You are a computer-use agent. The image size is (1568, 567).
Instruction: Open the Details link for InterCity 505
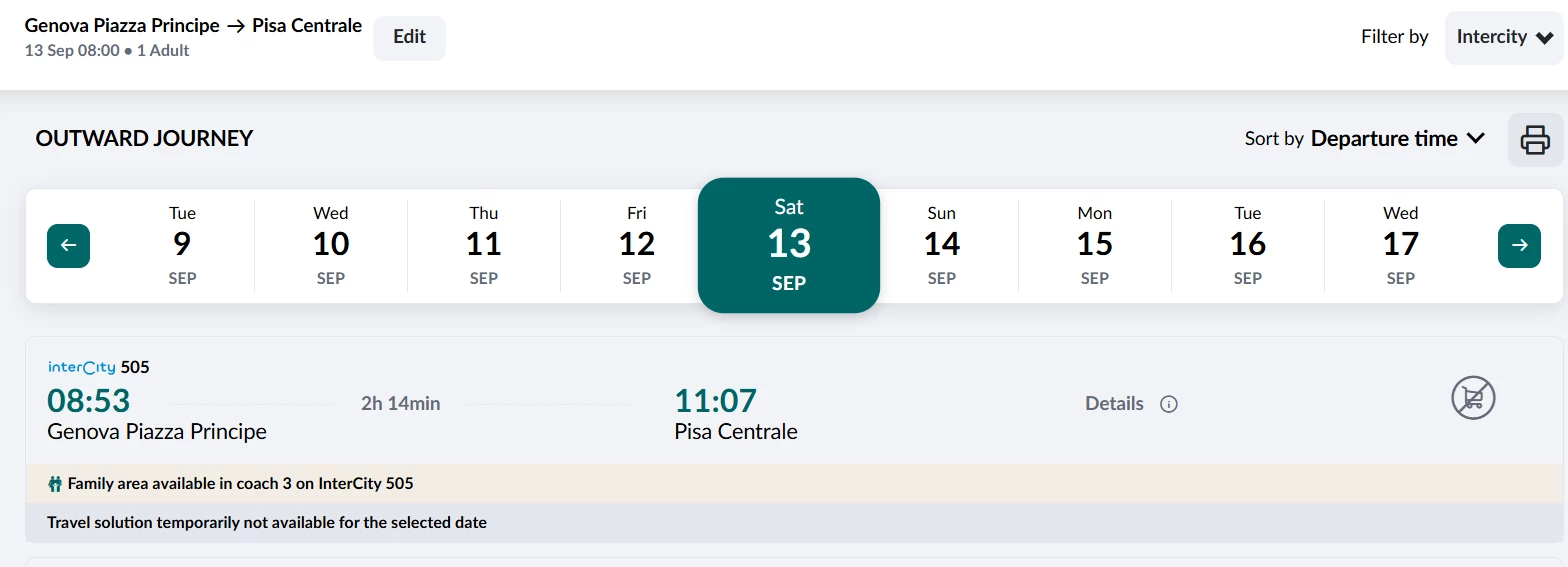point(1114,404)
